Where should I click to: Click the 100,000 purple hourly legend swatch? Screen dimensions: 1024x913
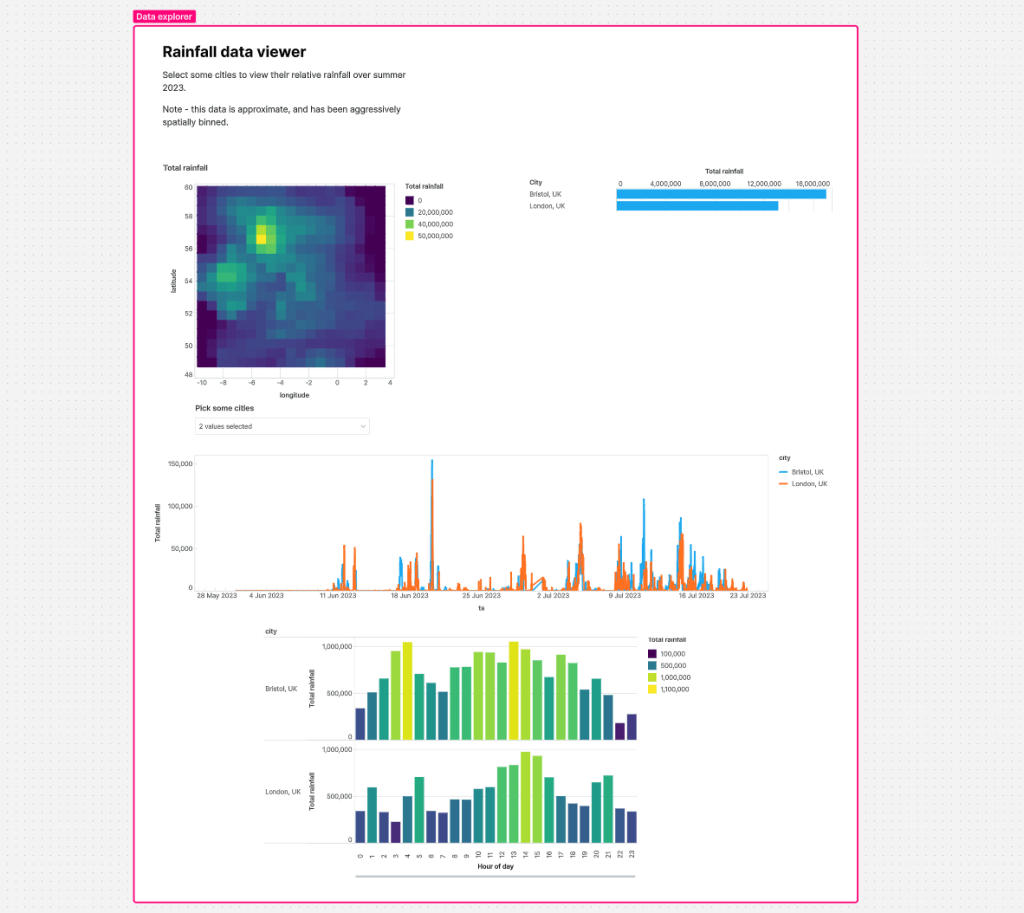[x=653, y=653]
